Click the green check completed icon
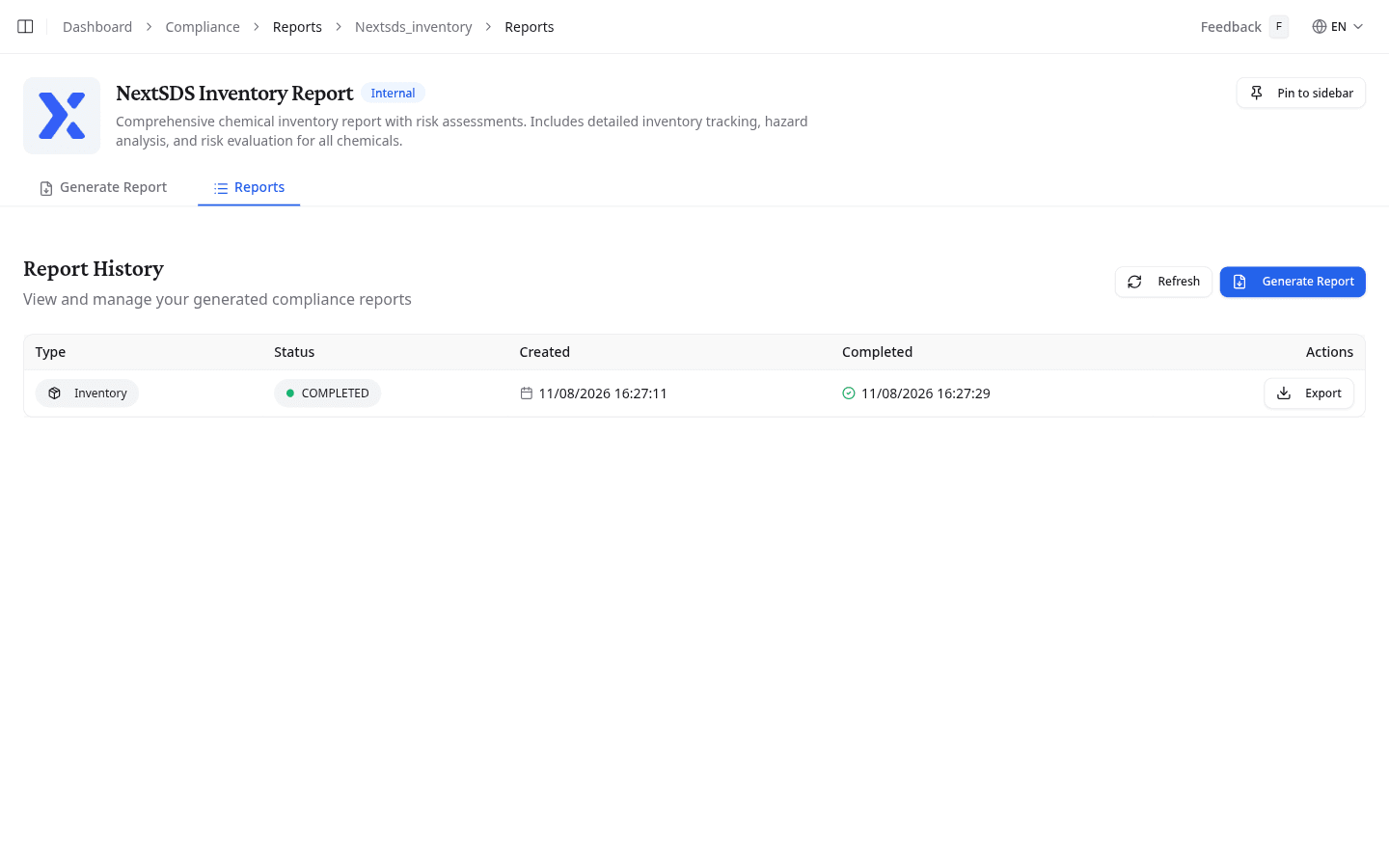Viewport: 1389px width, 868px height. click(x=849, y=393)
